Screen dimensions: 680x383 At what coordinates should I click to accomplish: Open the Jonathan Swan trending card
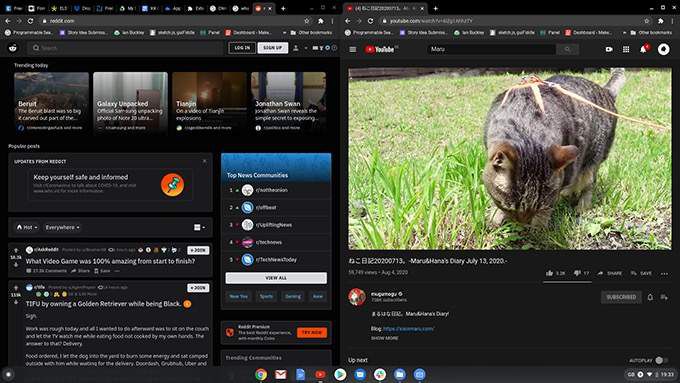click(x=288, y=102)
